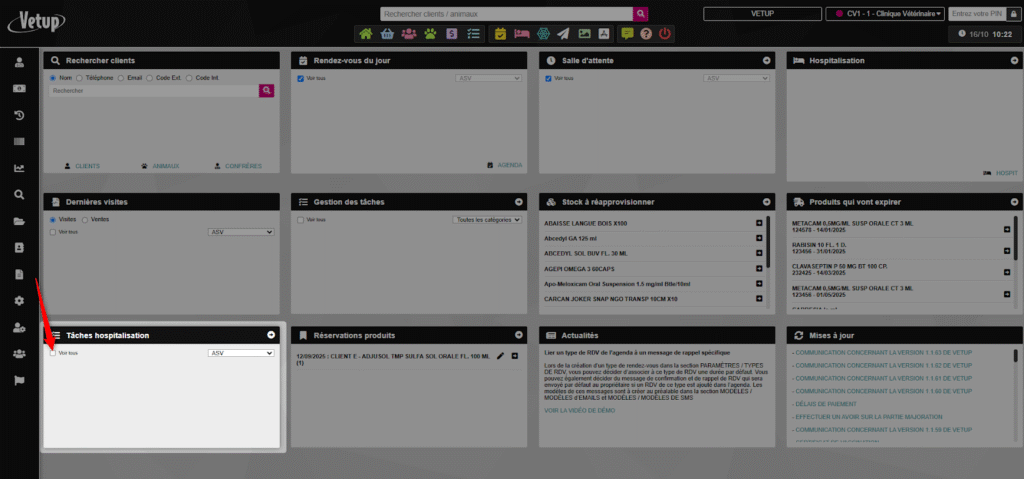Uncheck 'Voir tous' in Rendez-vous du jour
Image resolution: width=1024 pixels, height=479 pixels.
point(301,78)
